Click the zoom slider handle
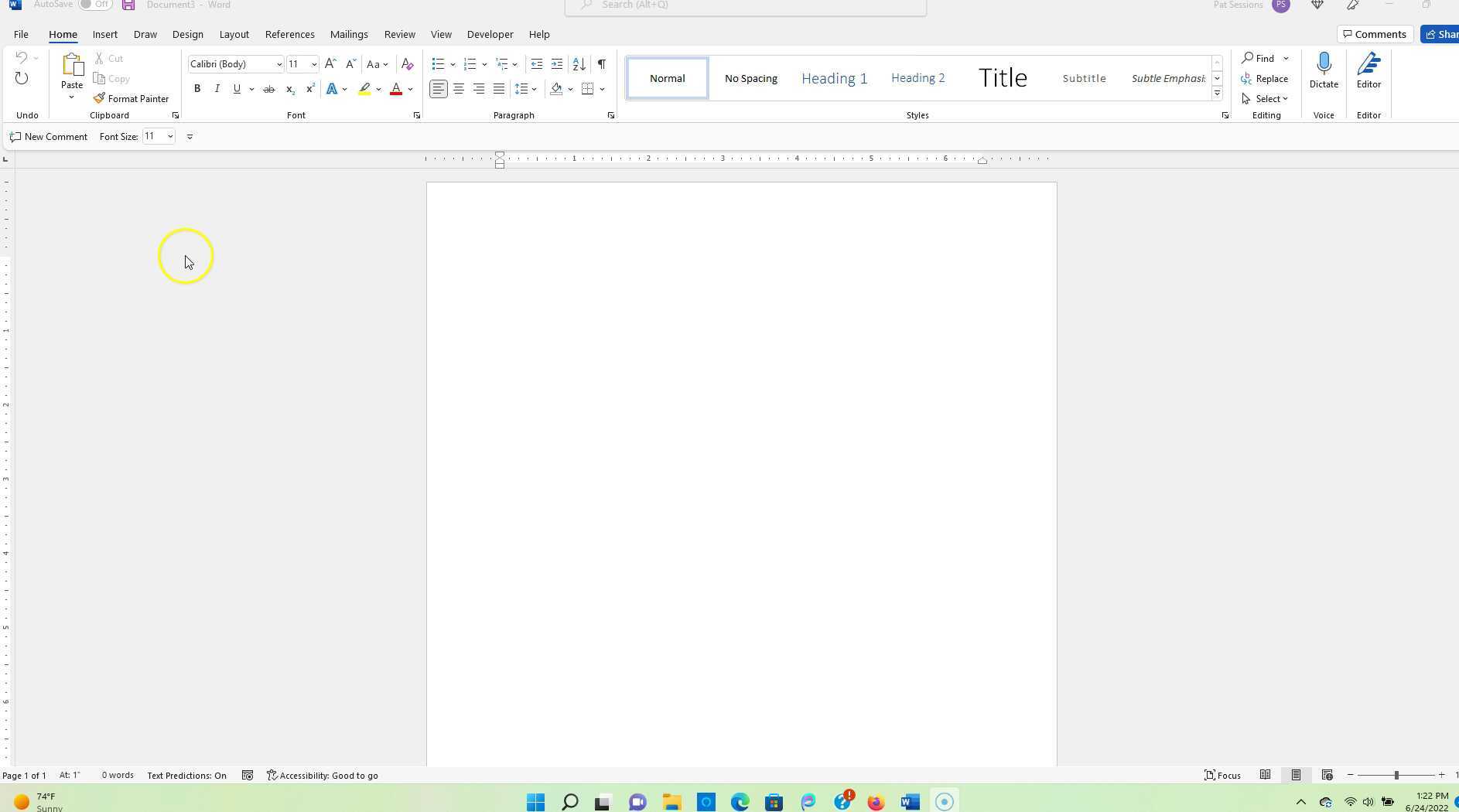Screen dimensions: 1459x812 [1396, 775]
